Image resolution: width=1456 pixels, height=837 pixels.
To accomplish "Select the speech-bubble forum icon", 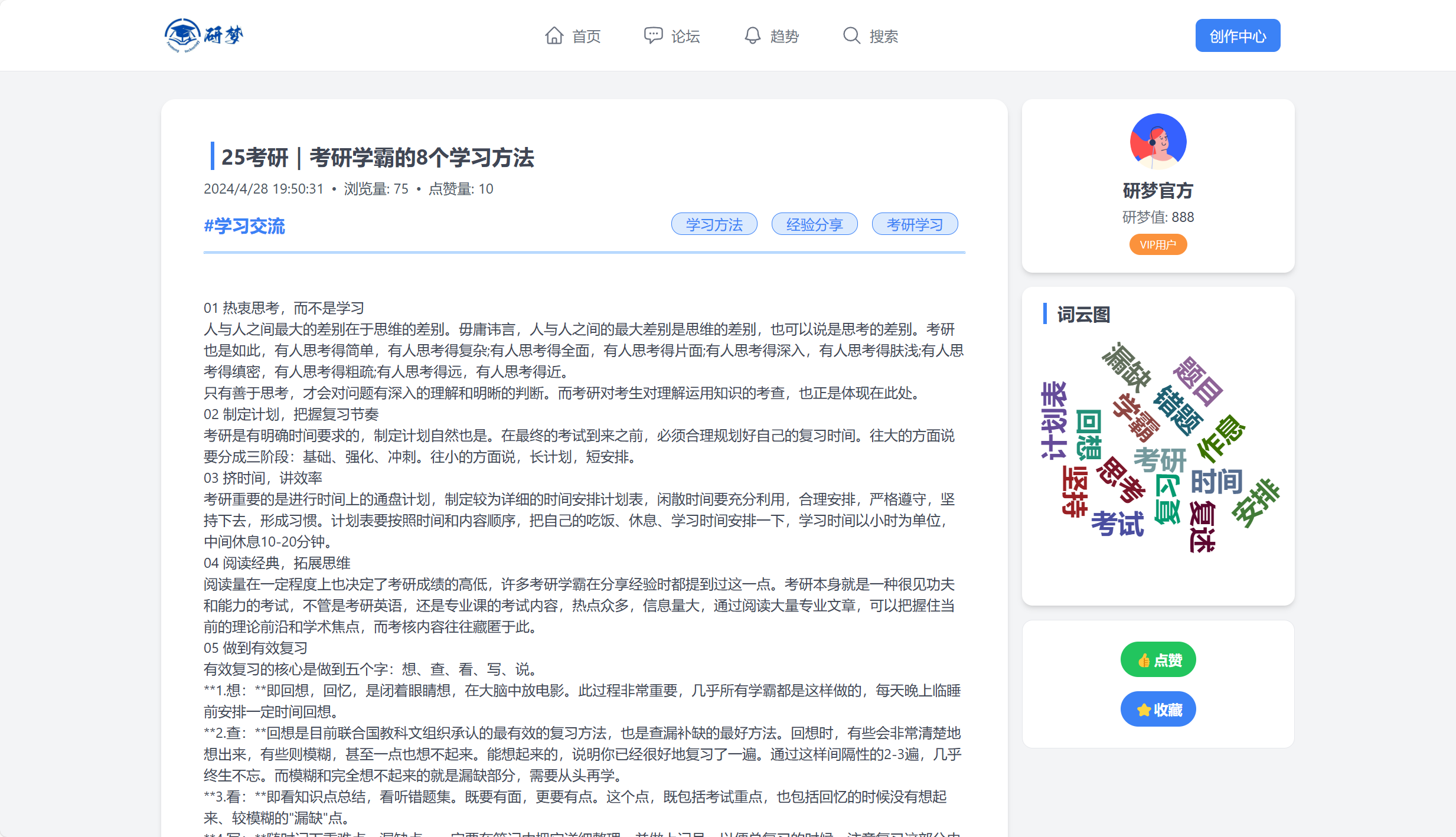I will click(652, 35).
